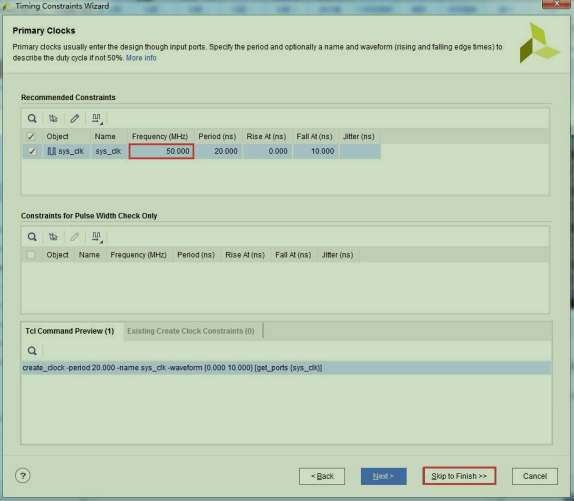Select the create_clock Tcl command line
This screenshot has width=574, height=501.
click(x=286, y=368)
